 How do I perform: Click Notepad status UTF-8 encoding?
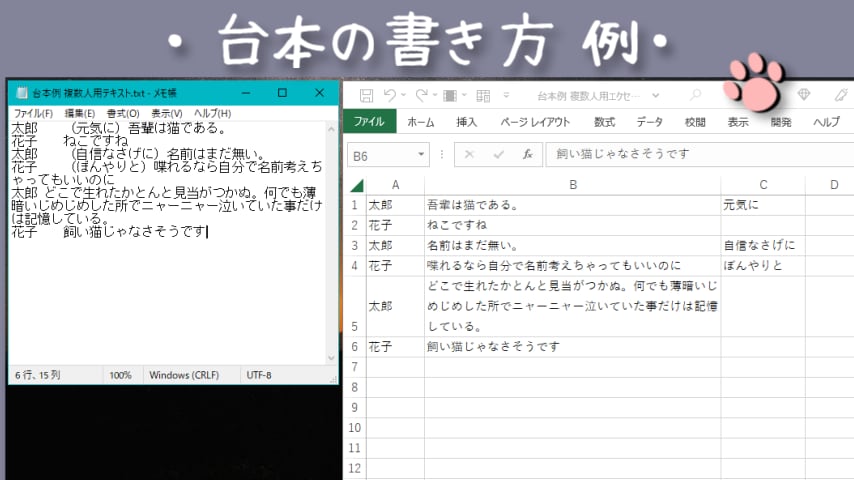click(259, 375)
